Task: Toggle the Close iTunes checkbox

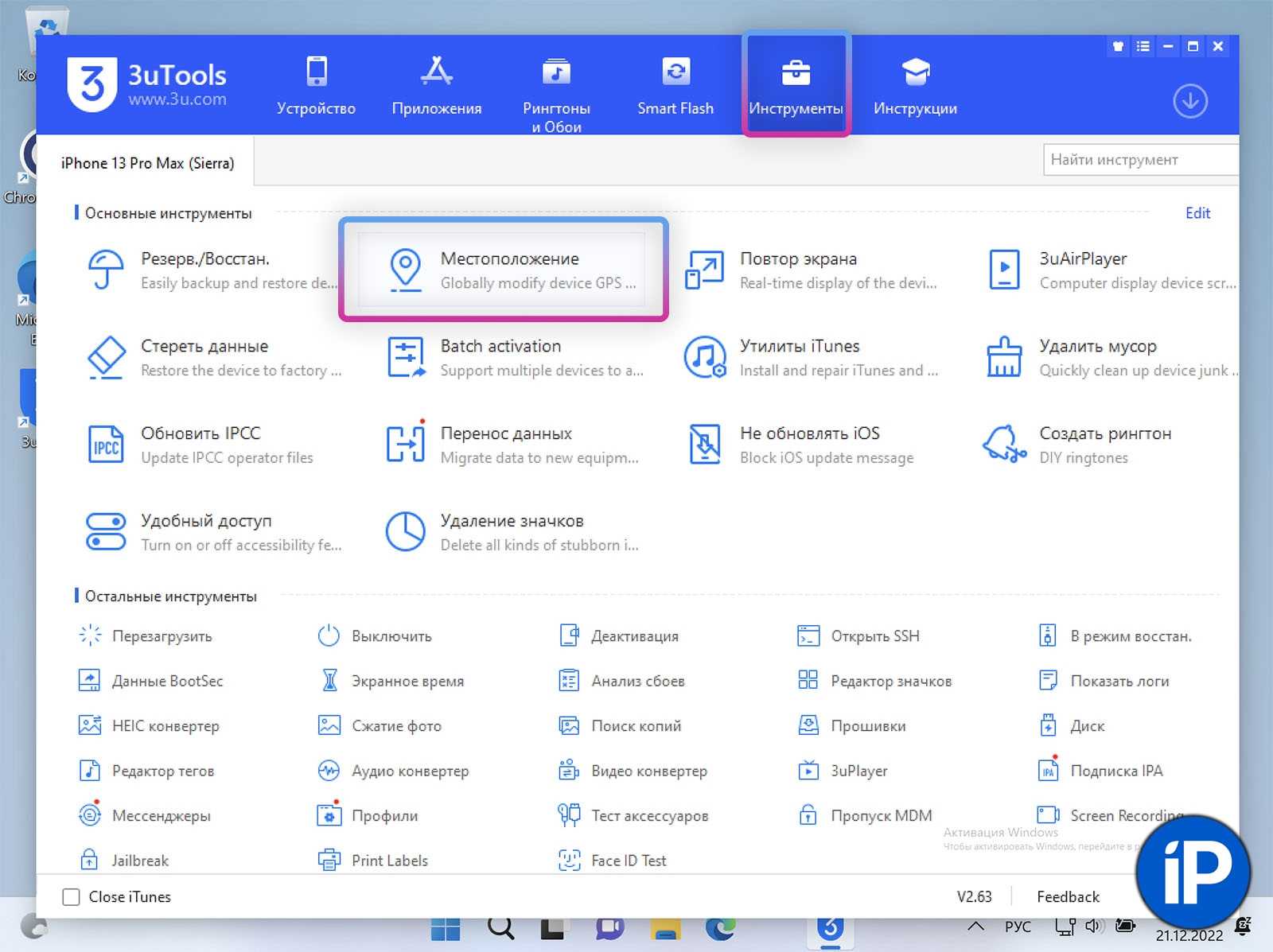Action: [71, 896]
